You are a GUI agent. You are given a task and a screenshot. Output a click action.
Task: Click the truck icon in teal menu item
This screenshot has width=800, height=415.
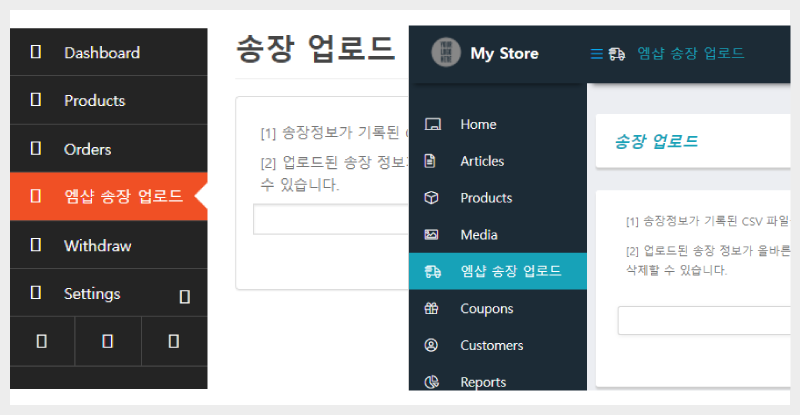[433, 271]
